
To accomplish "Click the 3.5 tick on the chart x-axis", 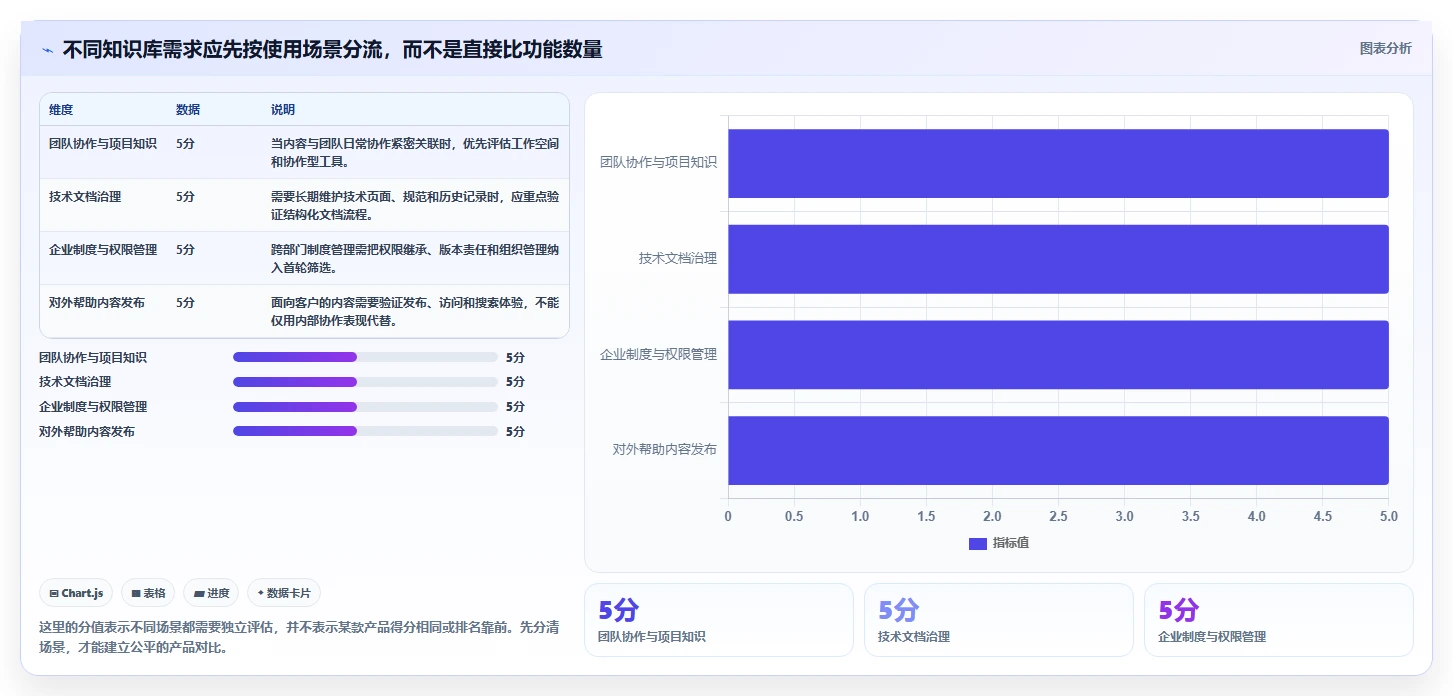I will point(1190,516).
